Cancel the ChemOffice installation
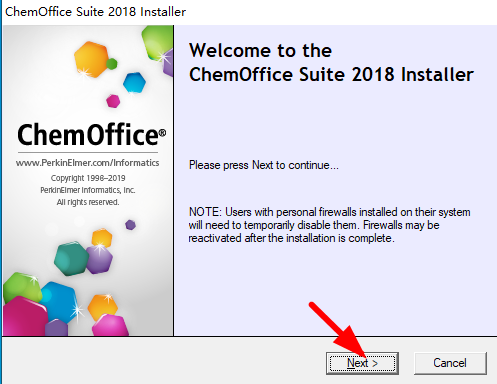 coord(450,363)
